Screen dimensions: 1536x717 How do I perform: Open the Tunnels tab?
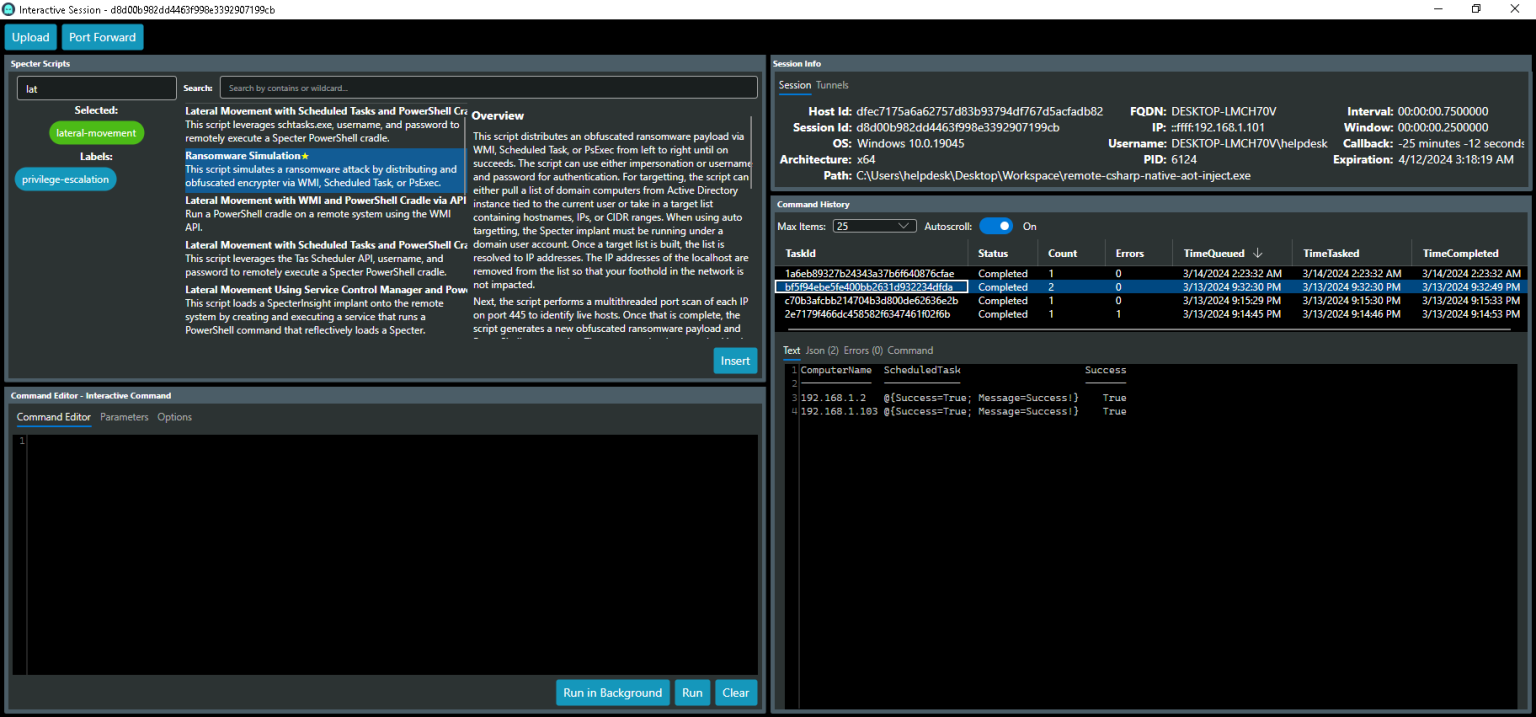coord(832,85)
